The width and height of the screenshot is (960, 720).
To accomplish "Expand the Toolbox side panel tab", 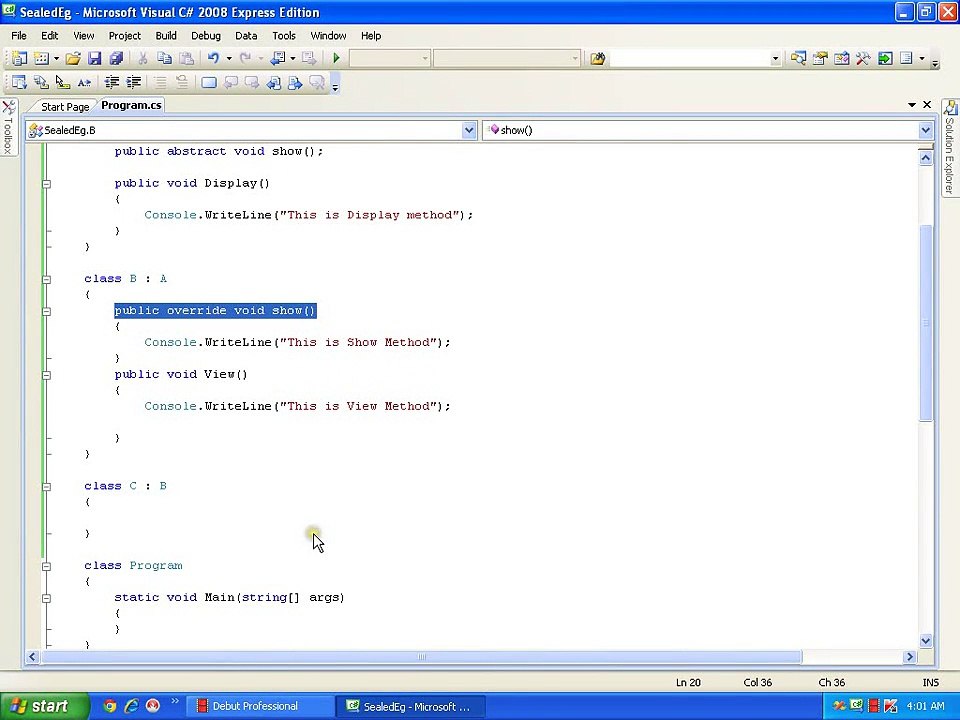I will point(9,127).
